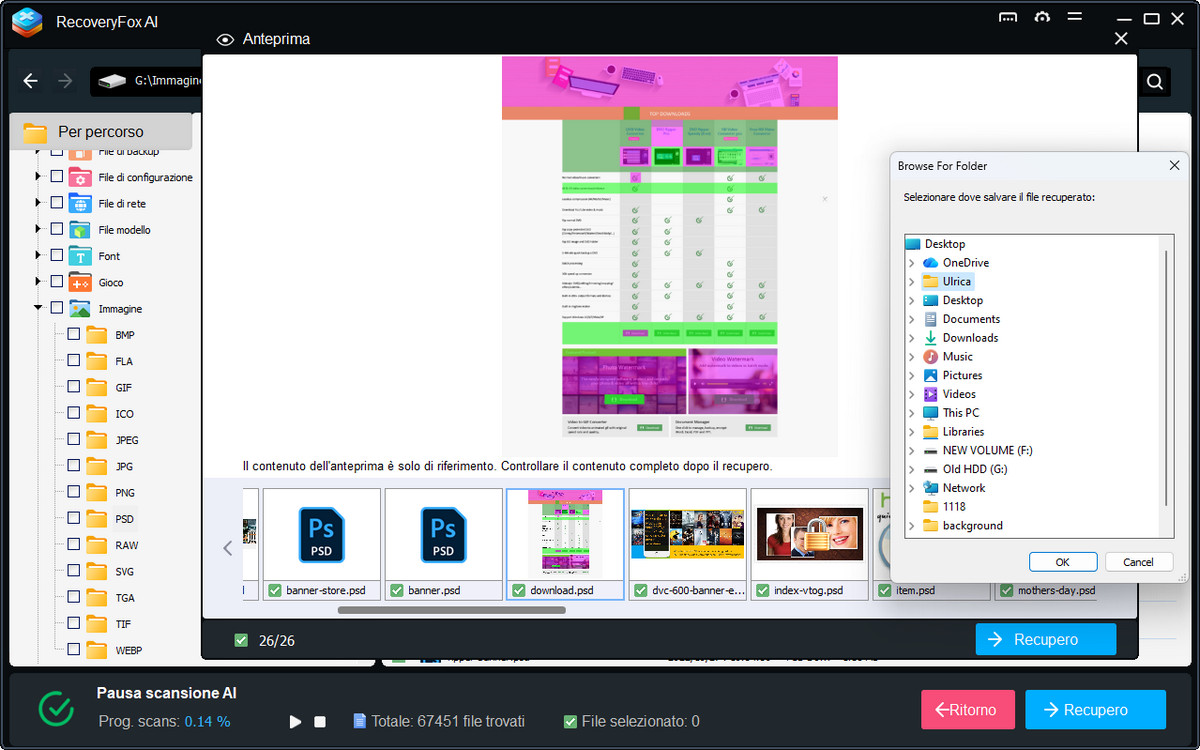
Task: Expand the OneDrive folder node
Action: coord(911,263)
